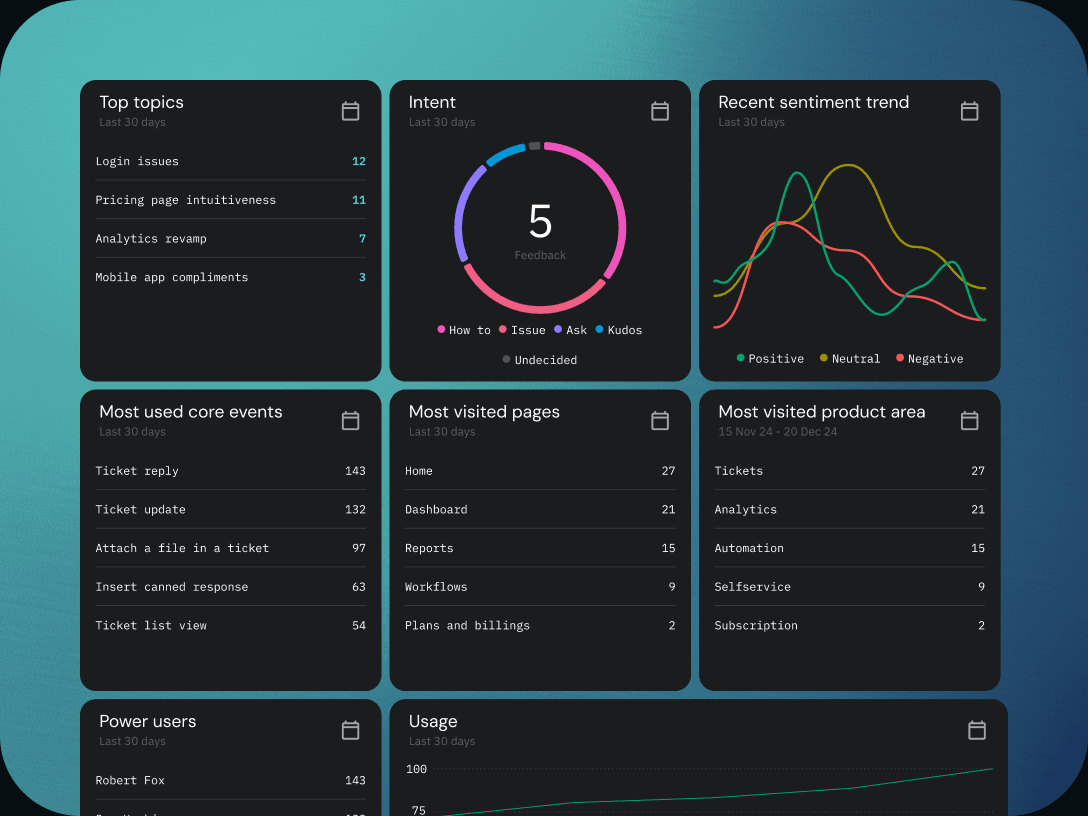
Task: Open the Ticket reply event row
Action: point(230,470)
